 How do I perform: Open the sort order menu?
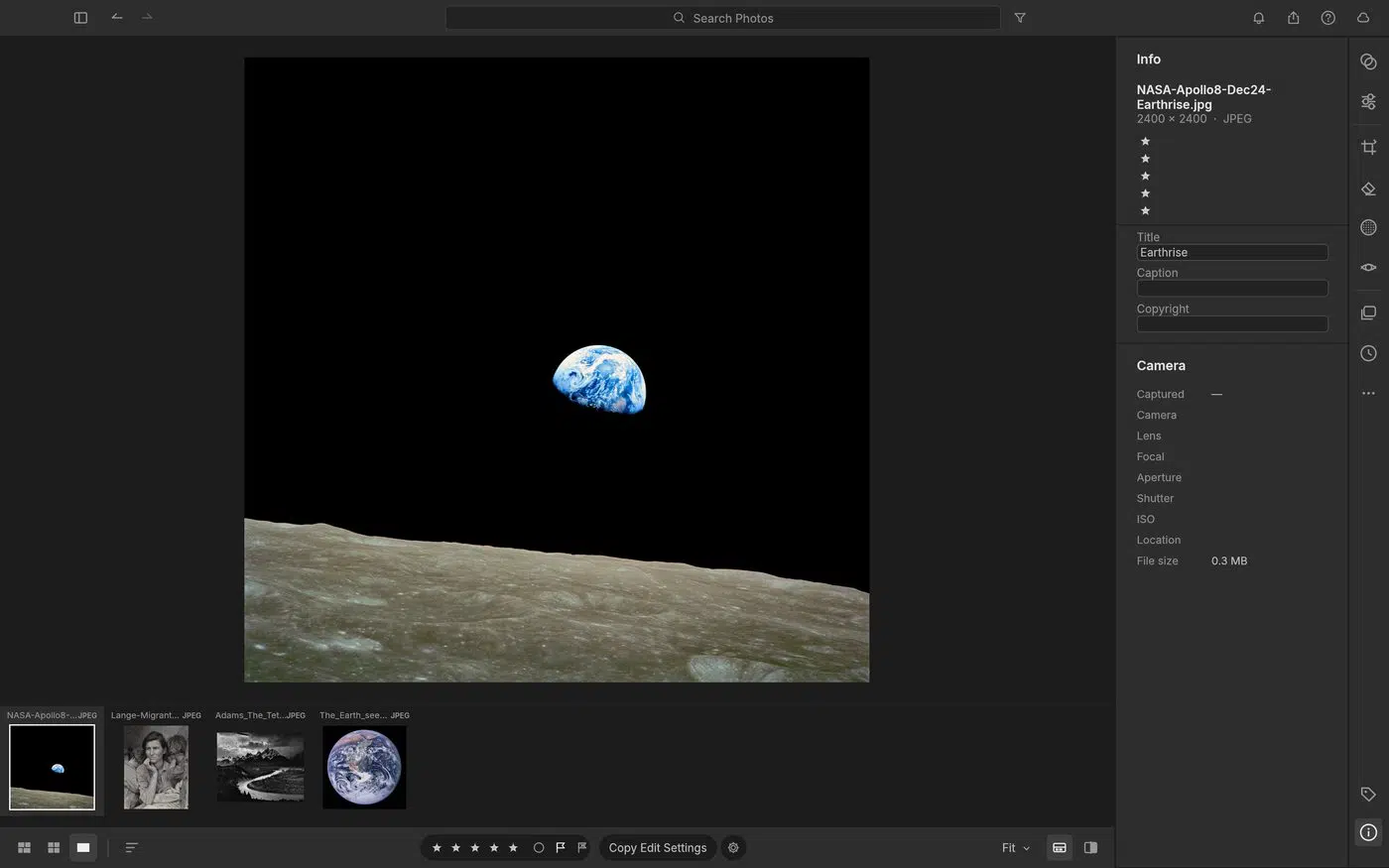tap(131, 847)
